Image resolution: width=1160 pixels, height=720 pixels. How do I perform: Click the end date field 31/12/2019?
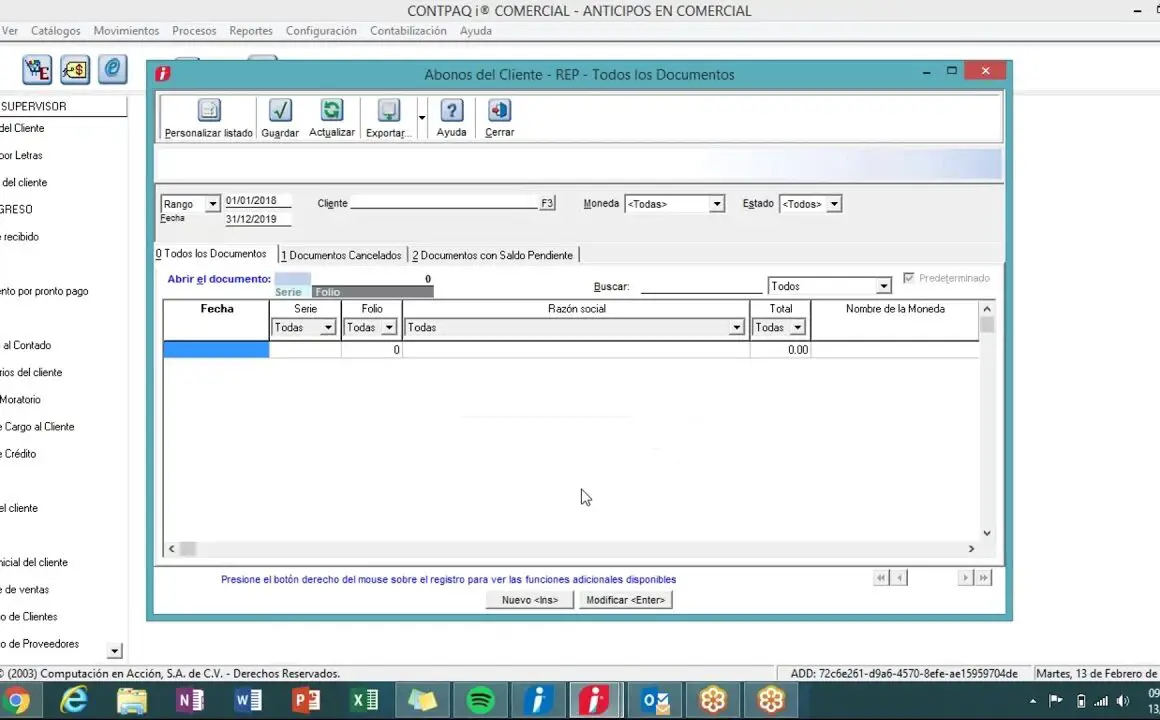point(258,219)
